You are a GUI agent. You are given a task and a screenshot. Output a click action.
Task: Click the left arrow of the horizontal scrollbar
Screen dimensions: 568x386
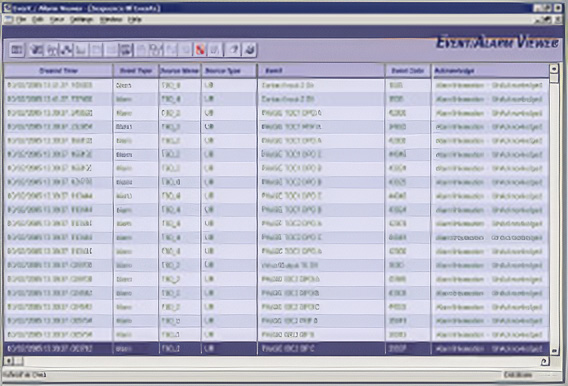pos(9,361)
